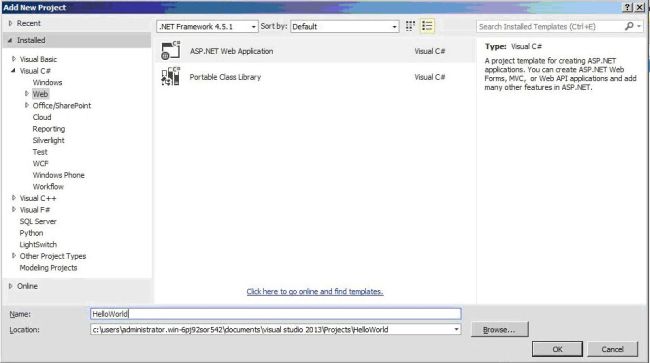Choose the Portable Class Library template

tap(315, 77)
